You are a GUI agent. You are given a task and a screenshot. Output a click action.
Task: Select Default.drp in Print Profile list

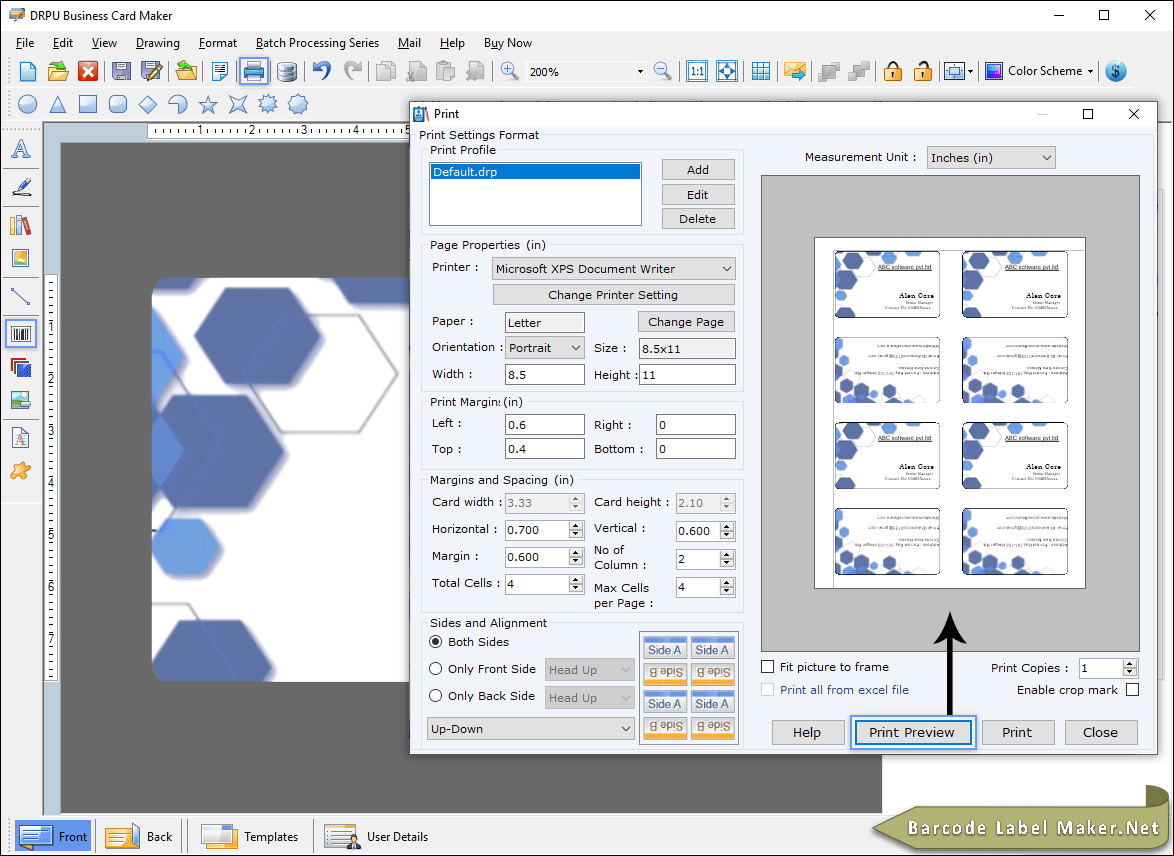tap(535, 172)
